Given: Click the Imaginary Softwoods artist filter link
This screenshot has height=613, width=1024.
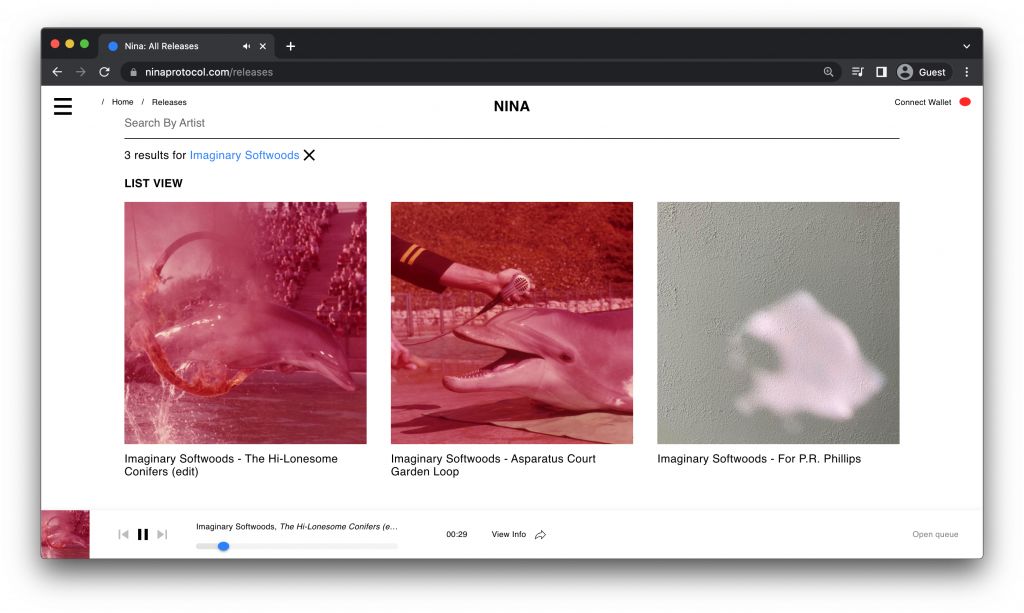Looking at the screenshot, I should [244, 155].
